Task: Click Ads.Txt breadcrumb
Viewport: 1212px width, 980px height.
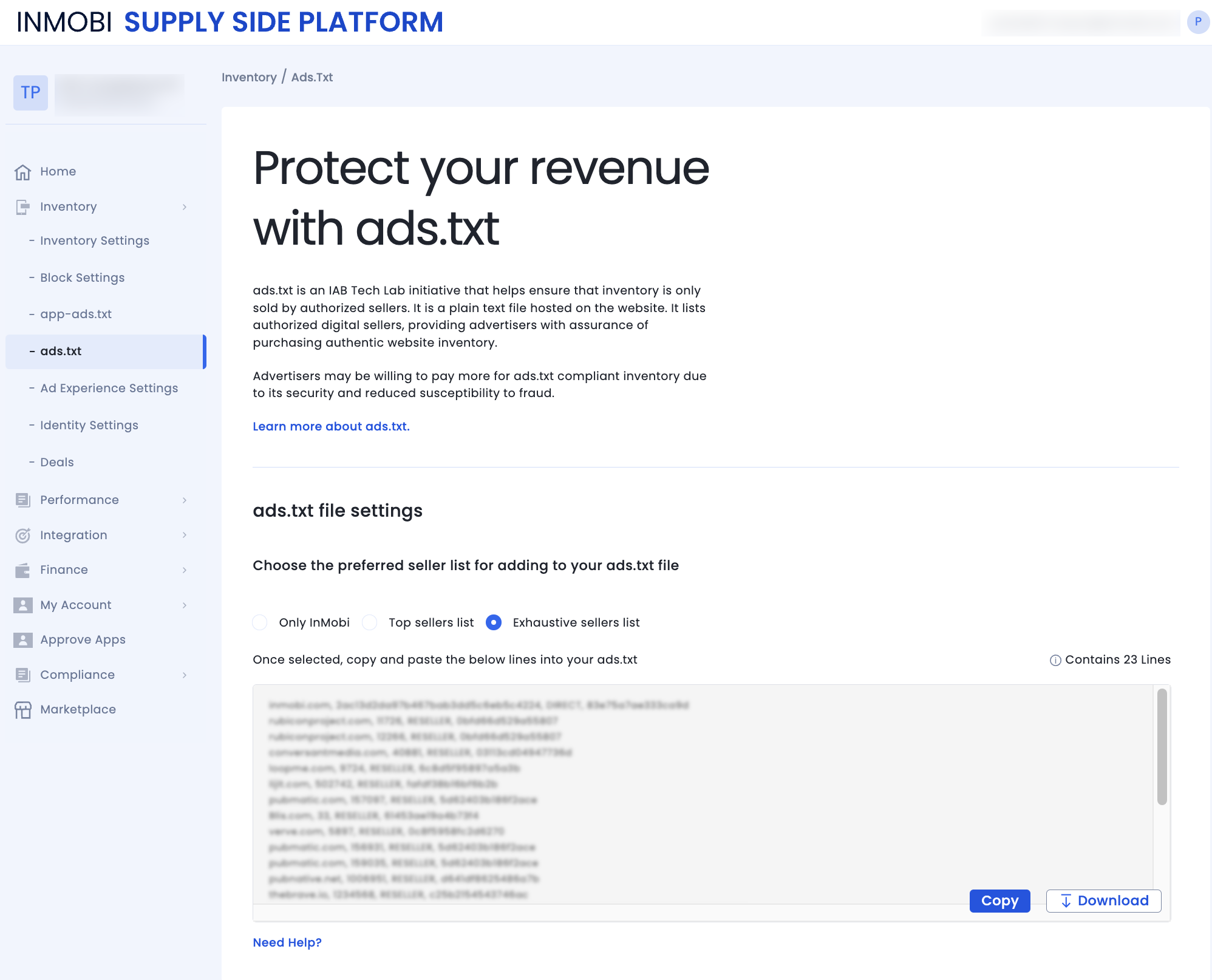Action: (312, 77)
